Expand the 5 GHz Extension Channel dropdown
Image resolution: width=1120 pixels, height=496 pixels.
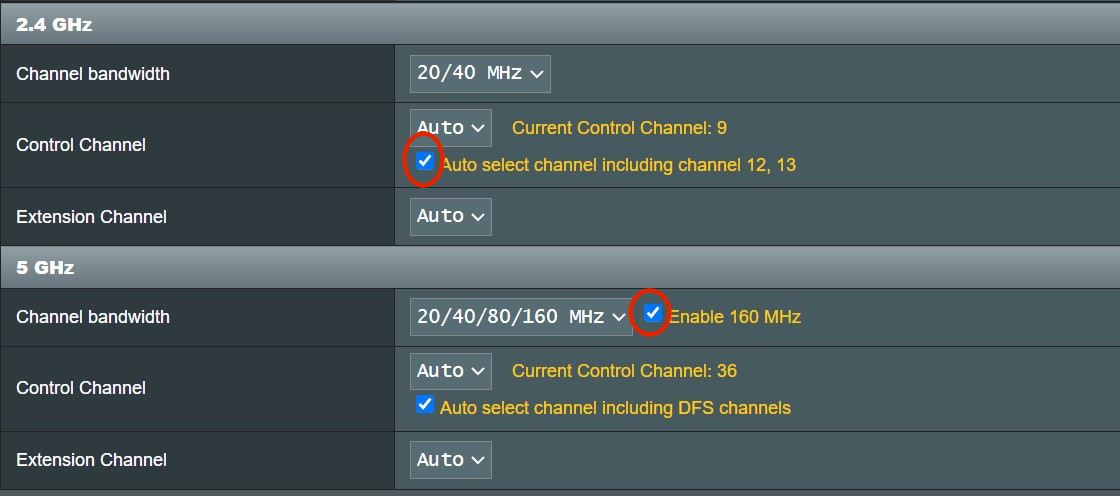pos(451,460)
